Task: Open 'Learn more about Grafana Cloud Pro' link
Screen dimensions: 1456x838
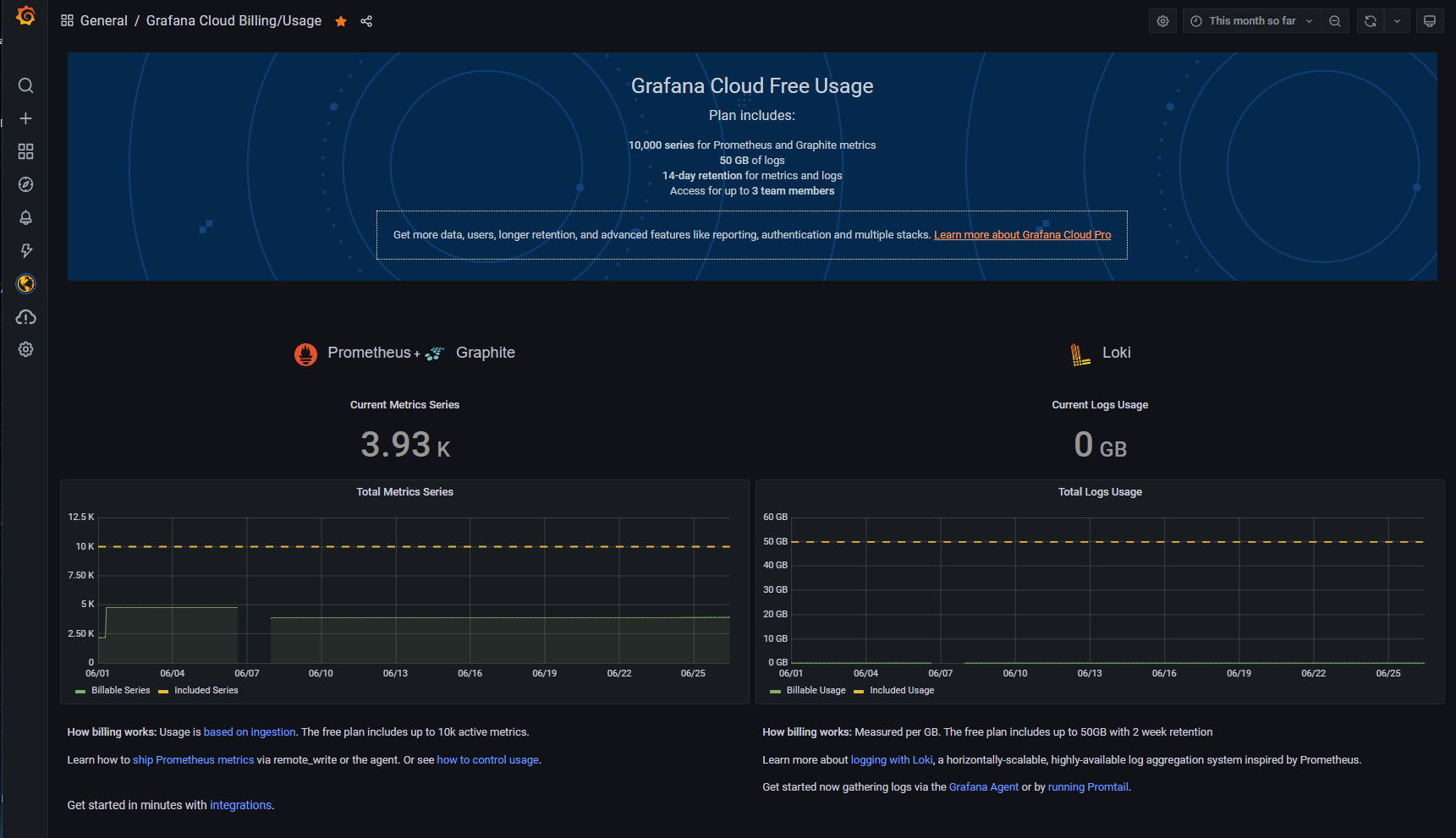Action: coord(1022,235)
